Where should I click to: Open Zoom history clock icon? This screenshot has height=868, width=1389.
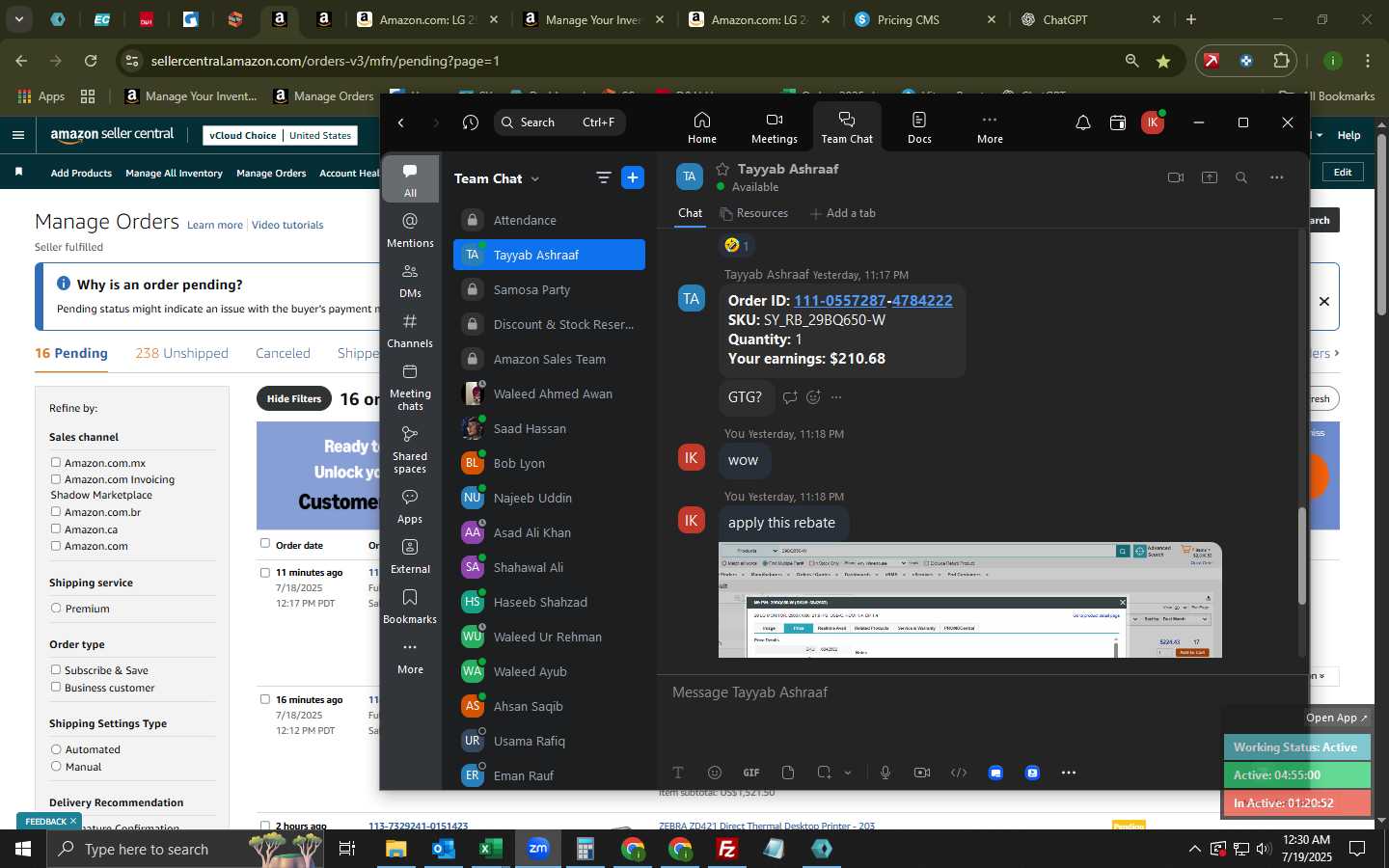tap(471, 122)
